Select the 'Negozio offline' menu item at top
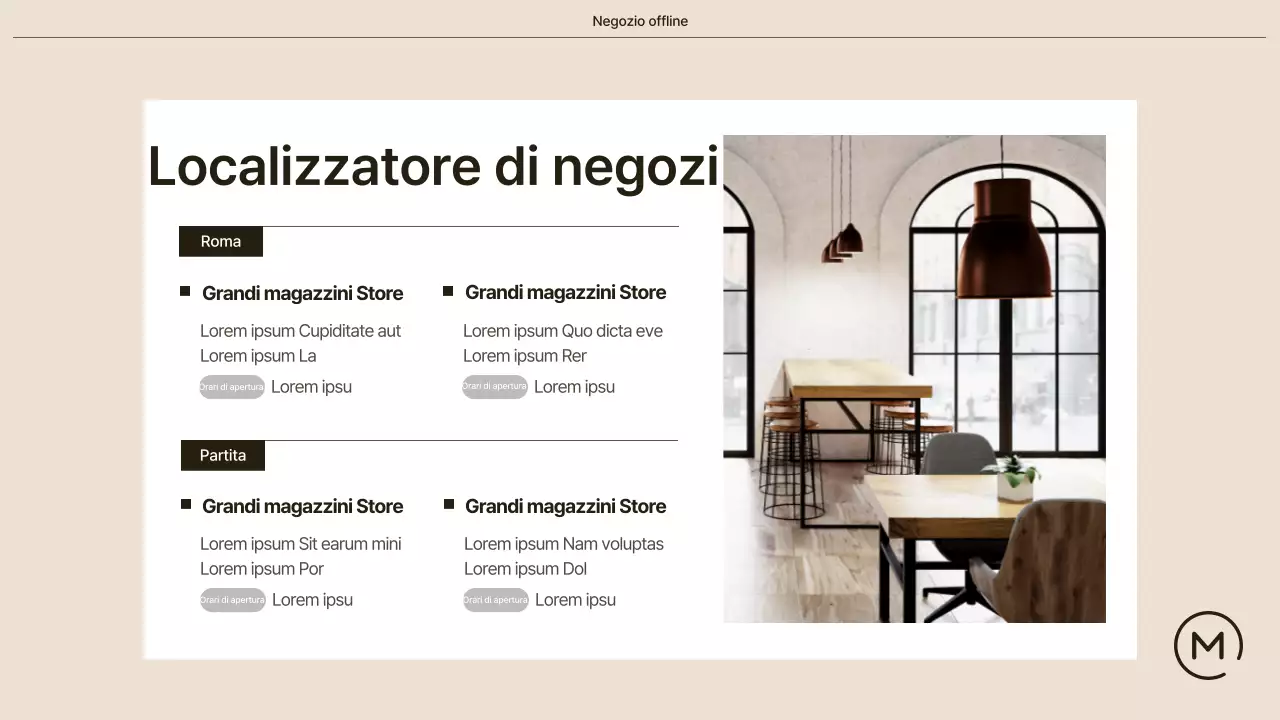 640,20
